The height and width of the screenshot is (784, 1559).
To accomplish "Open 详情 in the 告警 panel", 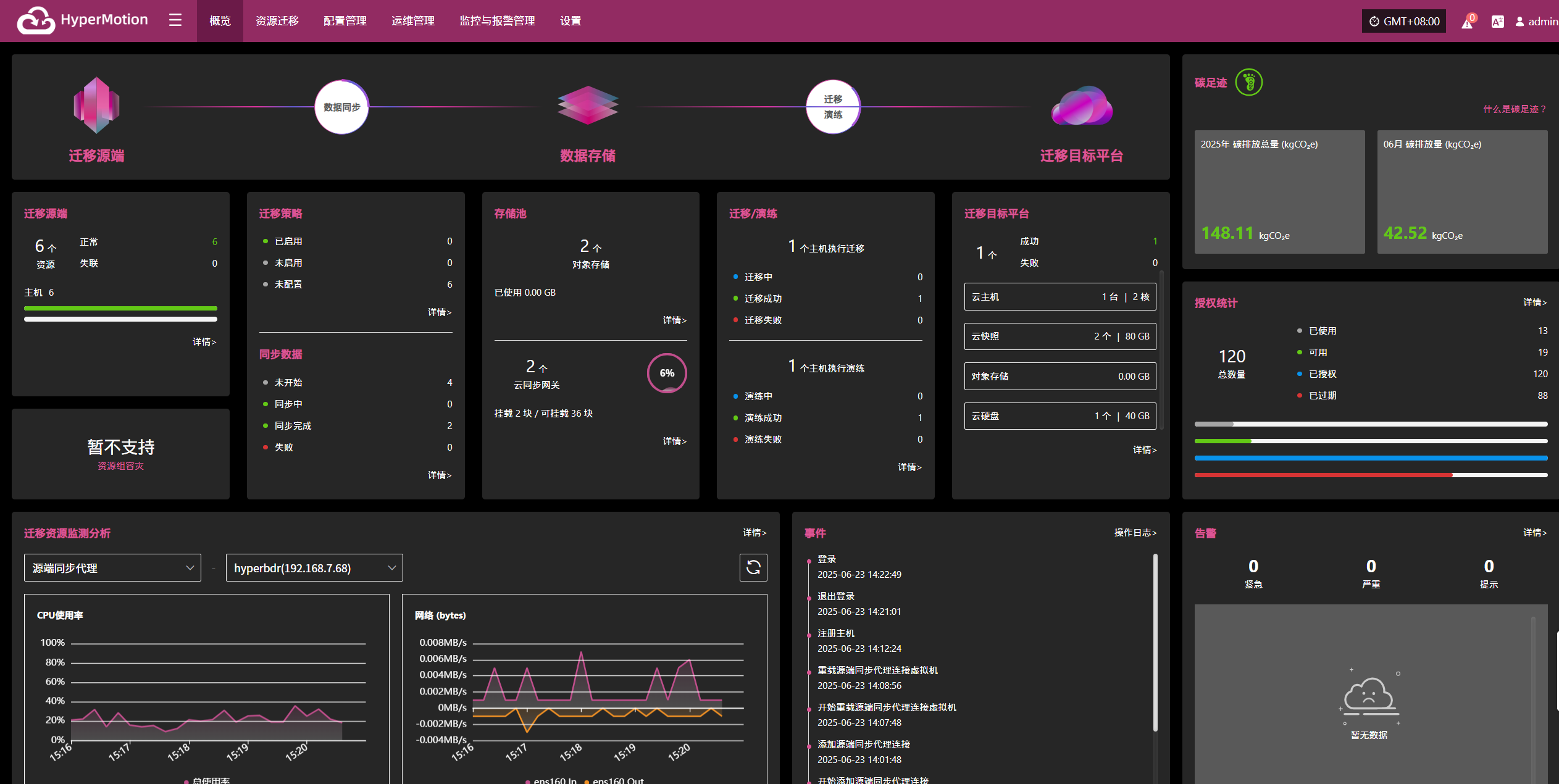I will [x=1535, y=532].
